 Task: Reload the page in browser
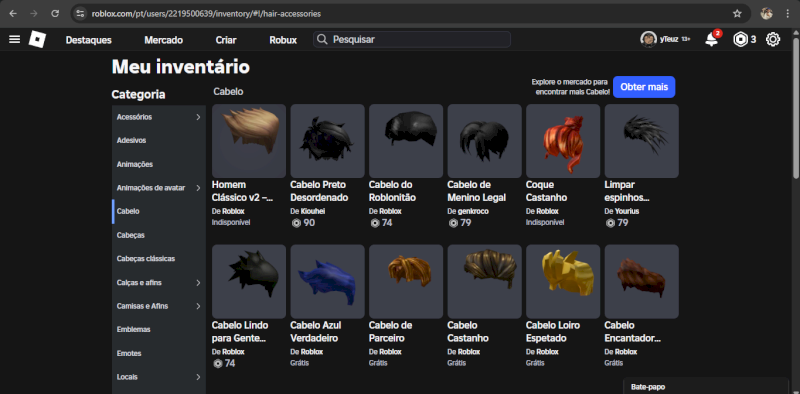pos(55,14)
